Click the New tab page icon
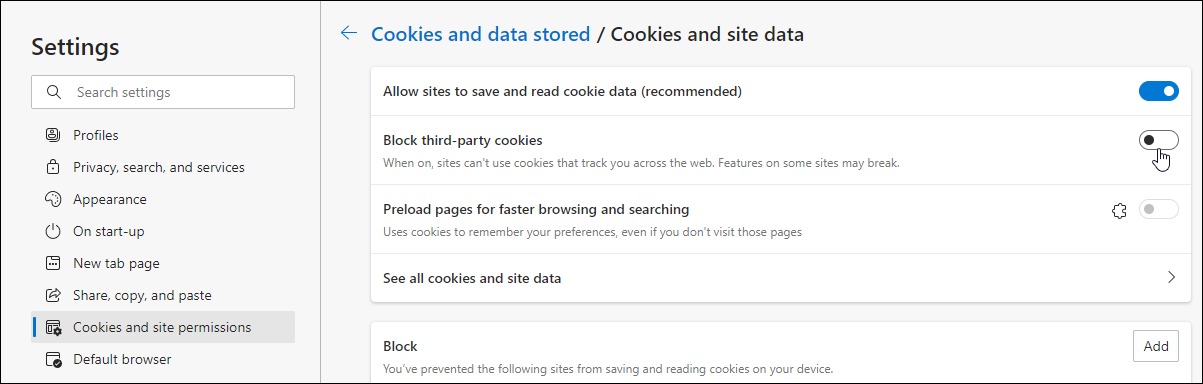 pos(54,263)
